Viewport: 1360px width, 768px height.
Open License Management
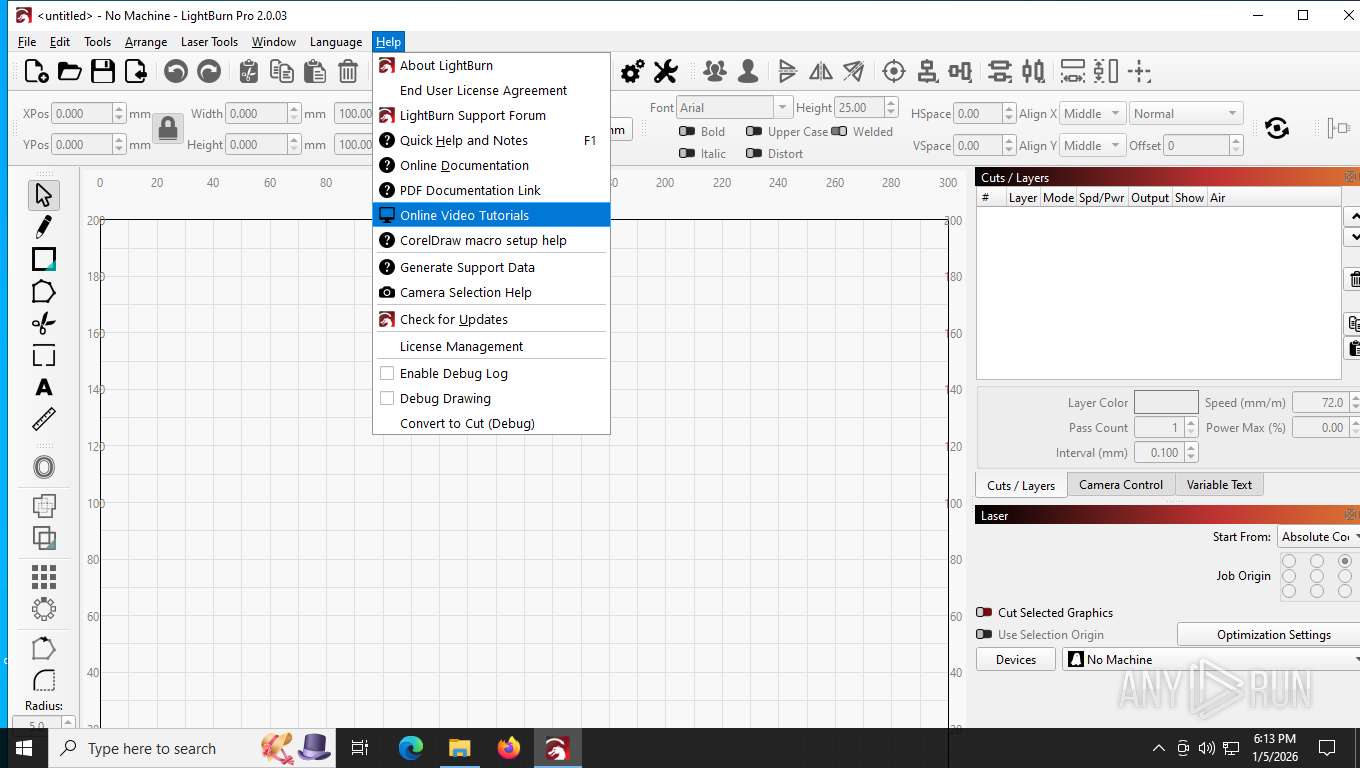(491, 346)
